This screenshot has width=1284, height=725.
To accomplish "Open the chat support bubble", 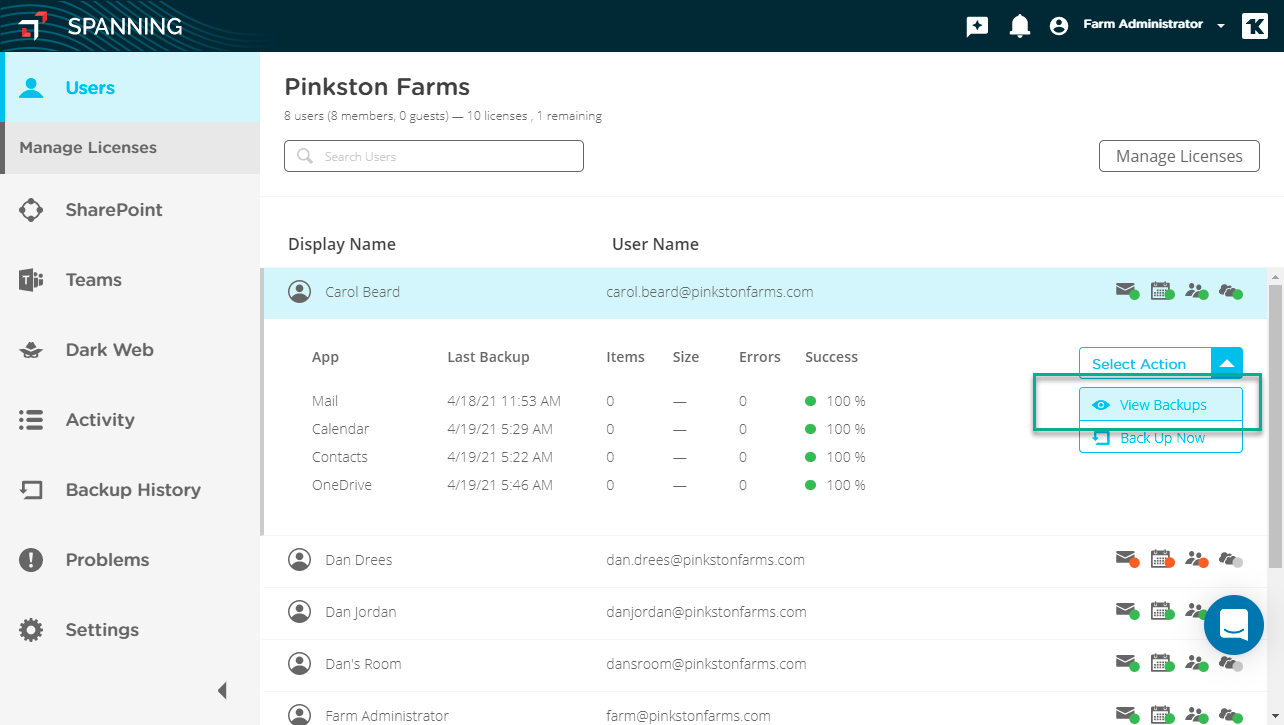I will click(1234, 625).
